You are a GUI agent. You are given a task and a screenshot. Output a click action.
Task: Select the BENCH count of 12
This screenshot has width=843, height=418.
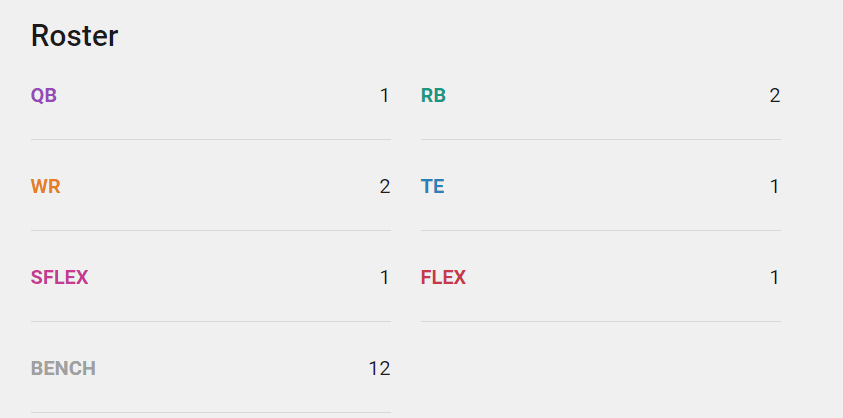(379, 369)
